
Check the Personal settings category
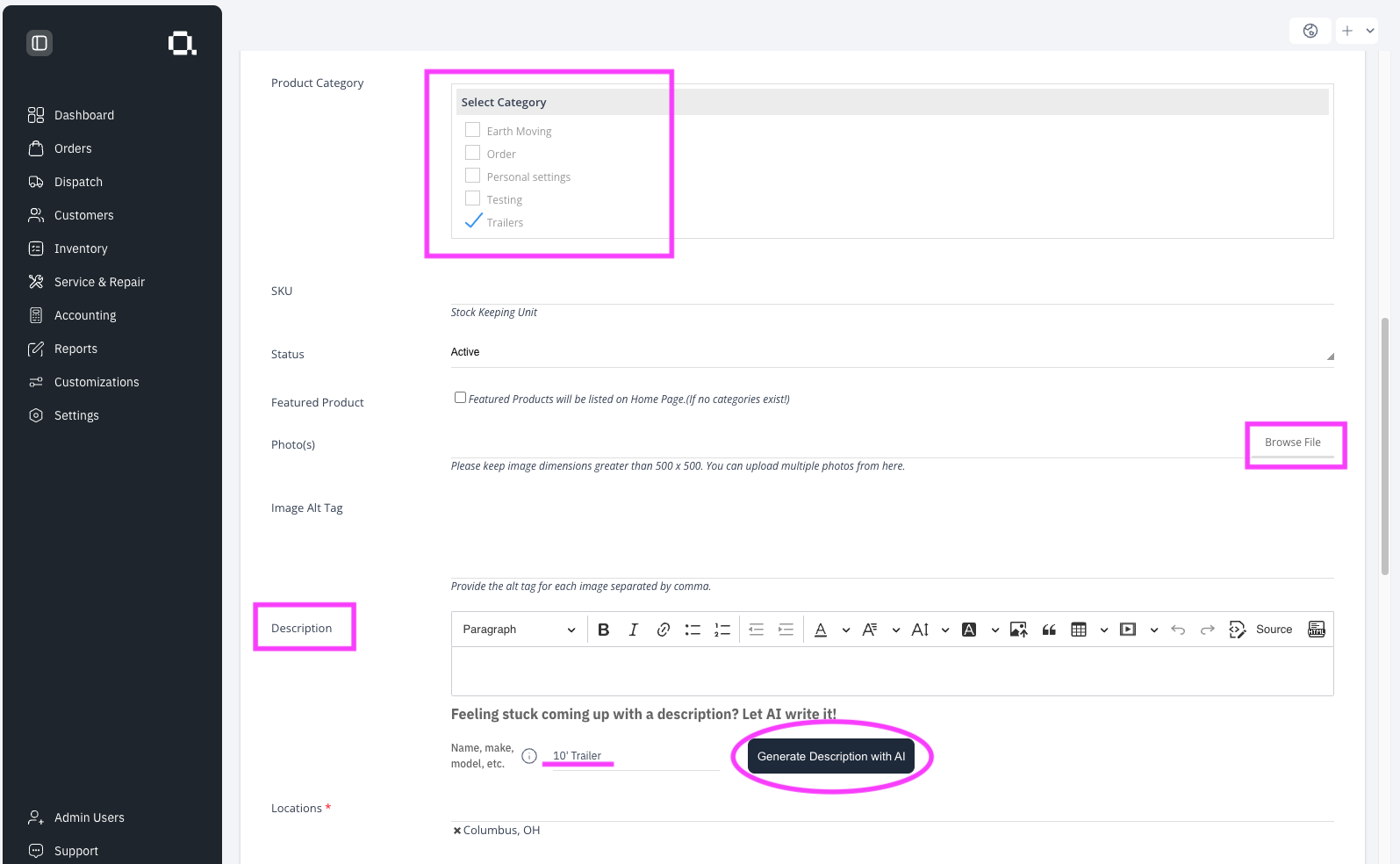472,176
